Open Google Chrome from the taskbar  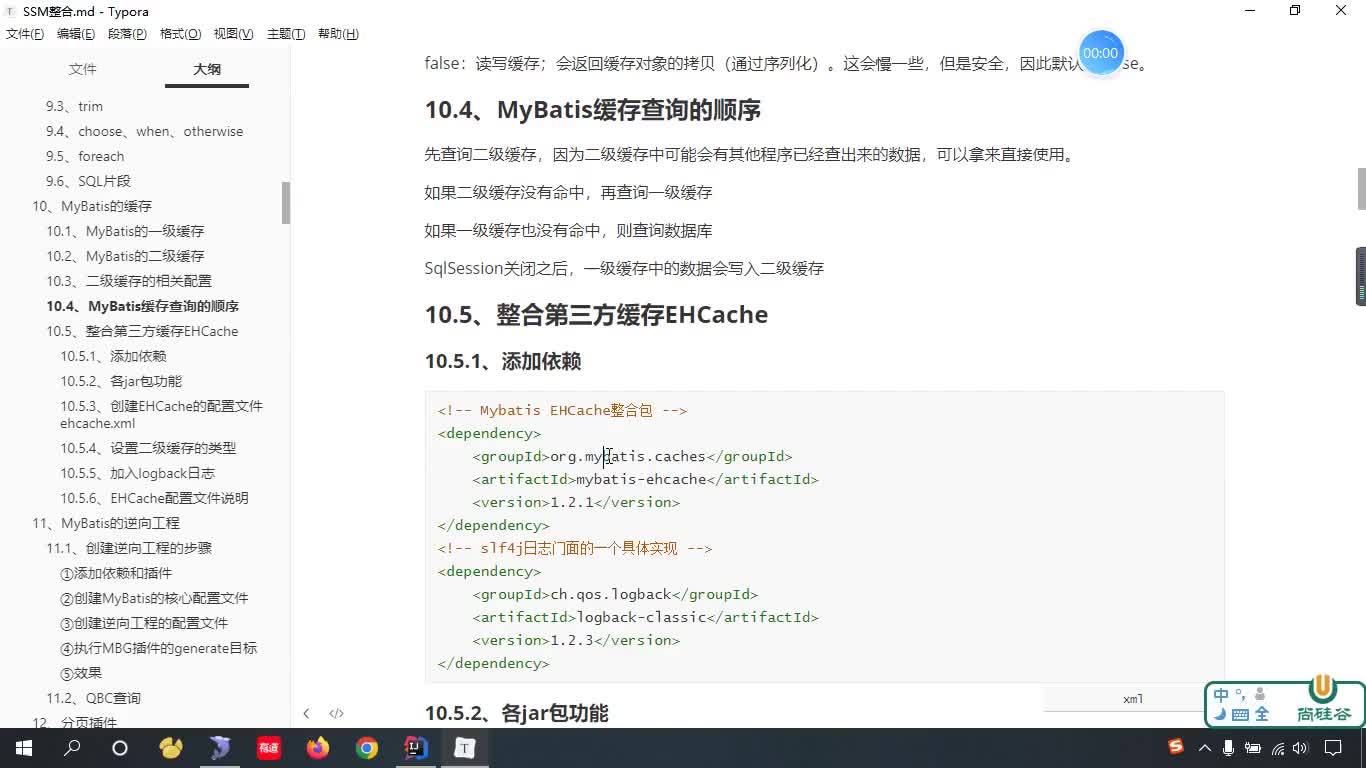(x=367, y=748)
